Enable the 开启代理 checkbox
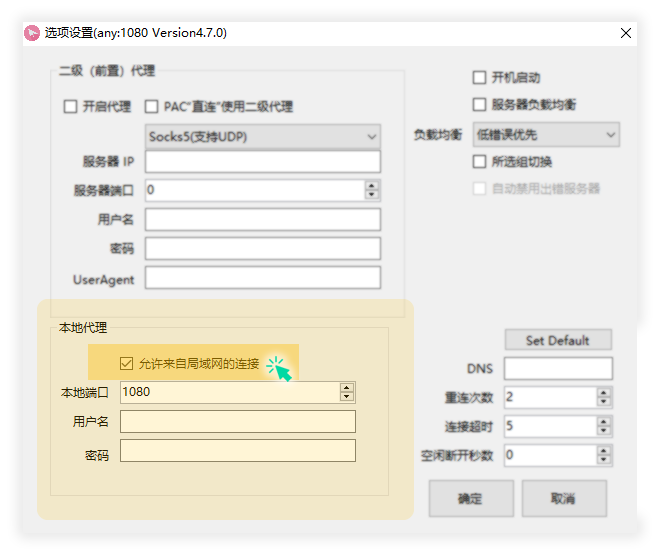Image resolution: width=660 pixels, height=560 pixels. point(71,107)
